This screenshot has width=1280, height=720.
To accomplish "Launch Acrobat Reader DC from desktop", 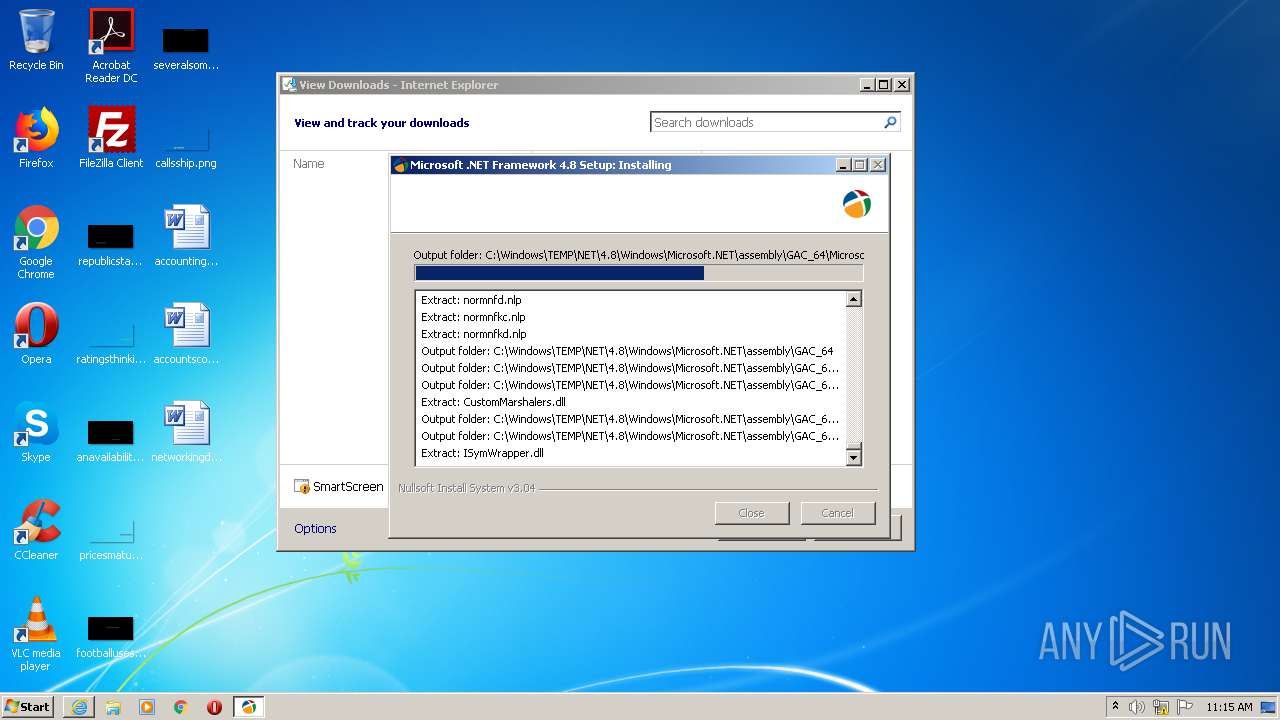I will 111,45.
